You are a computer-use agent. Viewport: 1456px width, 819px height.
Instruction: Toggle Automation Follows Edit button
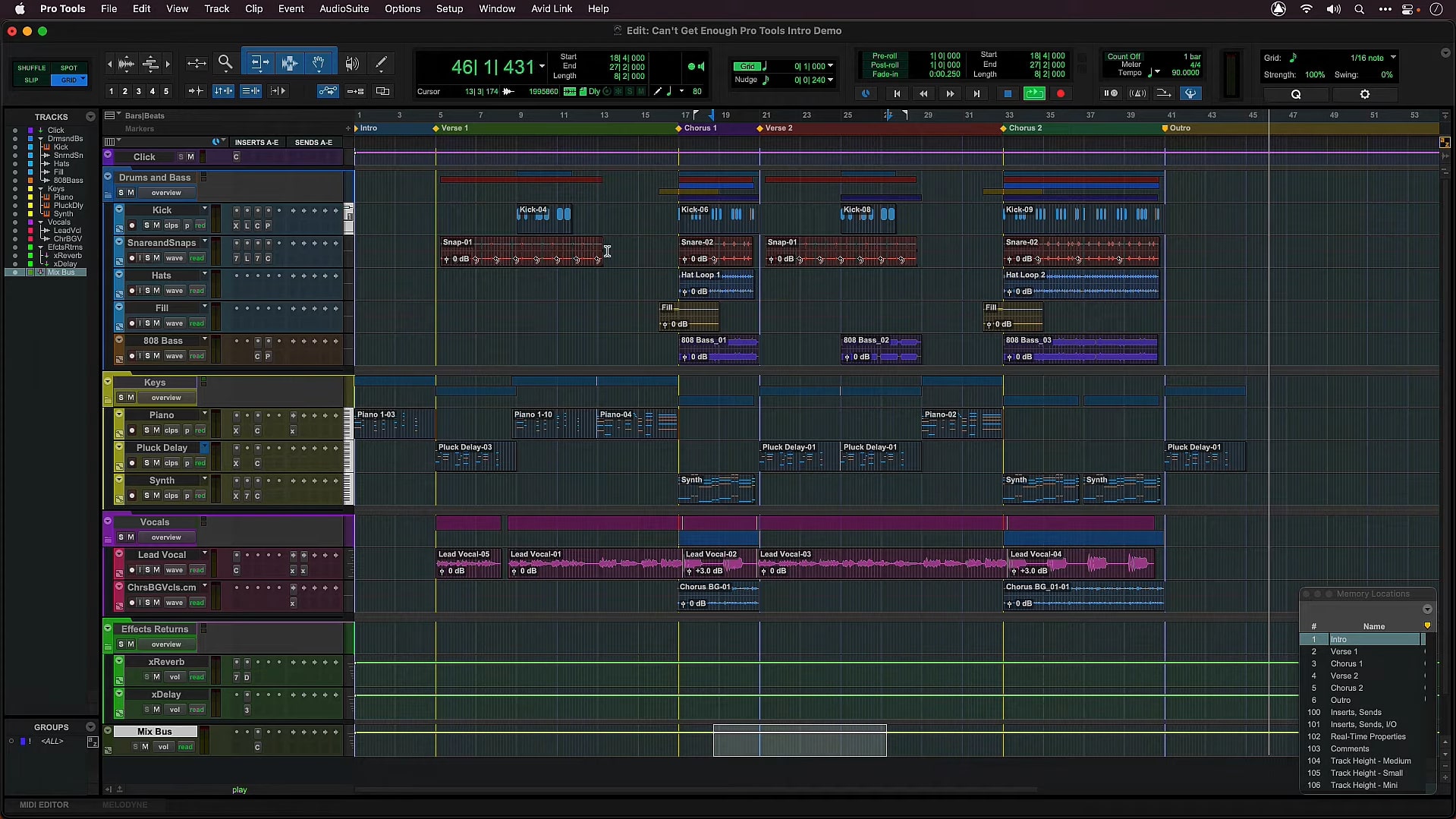(x=328, y=91)
